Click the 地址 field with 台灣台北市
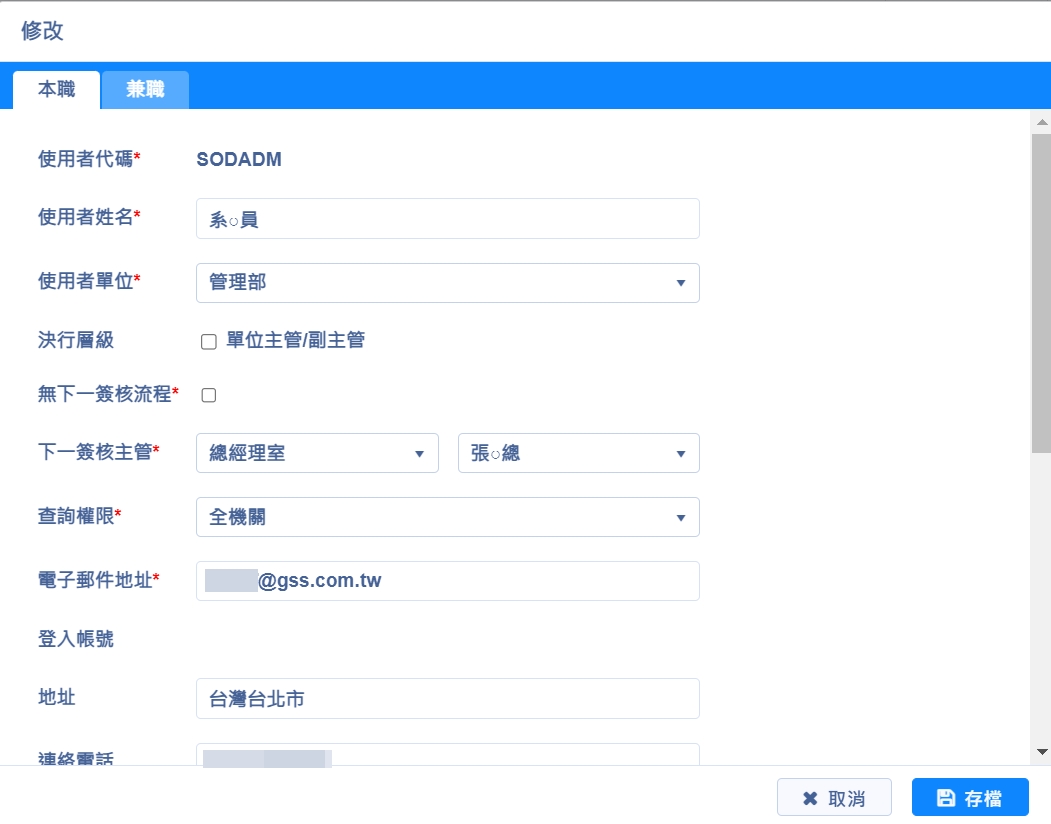This screenshot has width=1051, height=824. coord(447,699)
